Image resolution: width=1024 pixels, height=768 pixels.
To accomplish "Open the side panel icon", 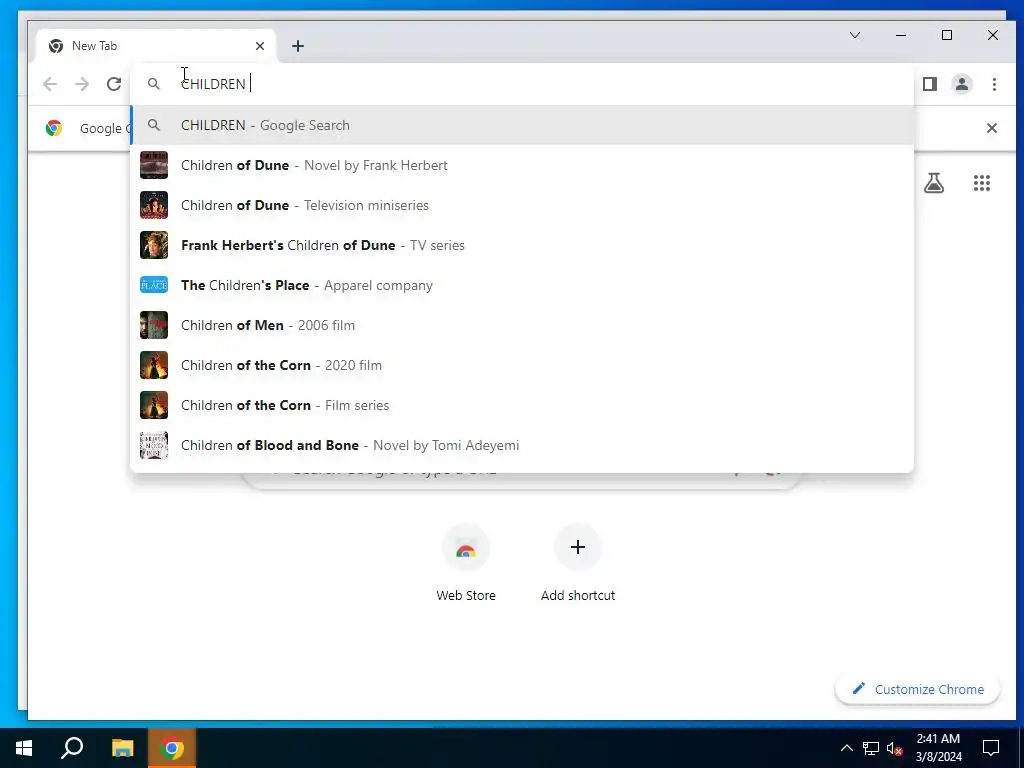I will coord(930,84).
